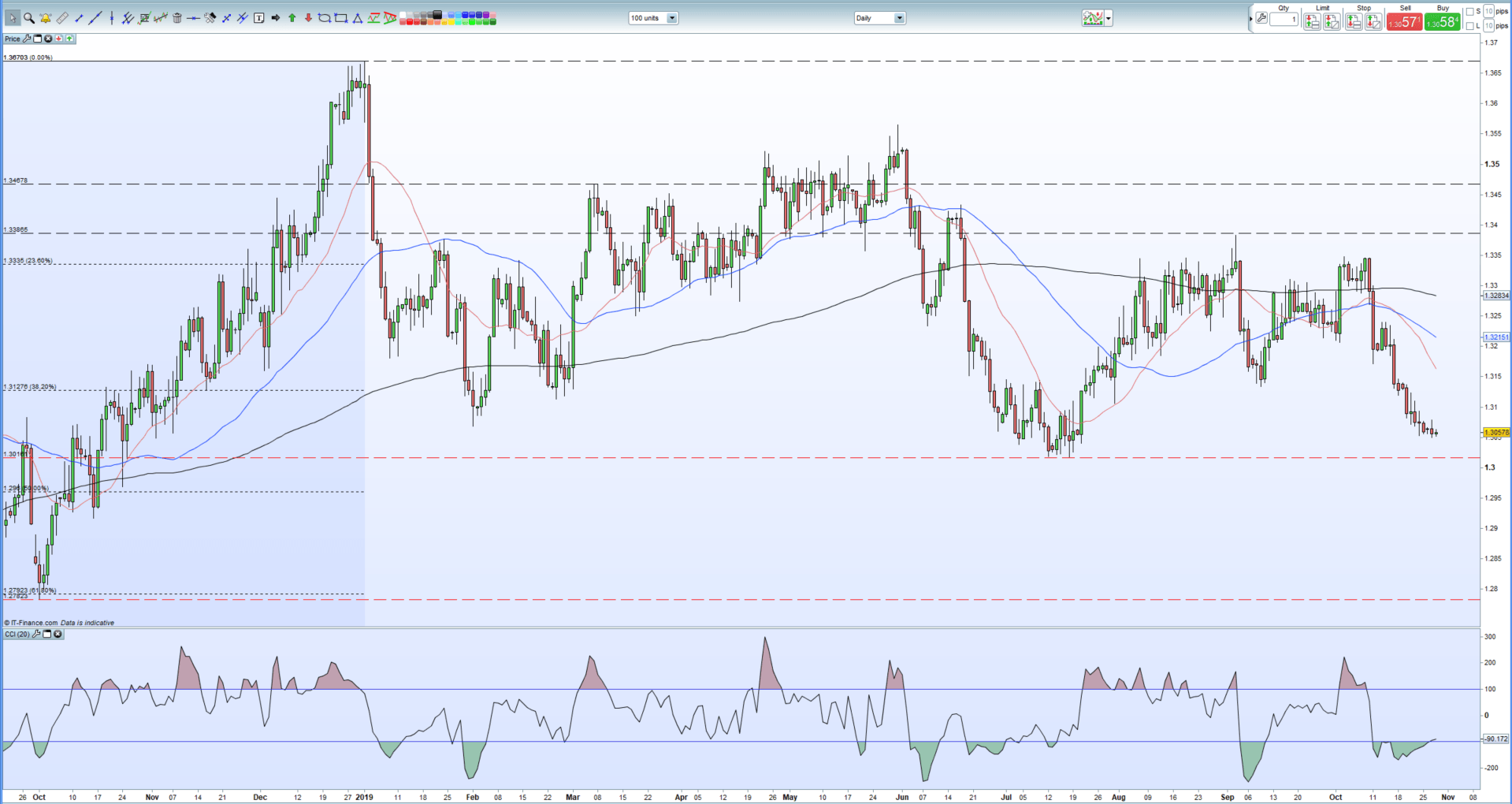Move Price panel up with green arrow

69,39
